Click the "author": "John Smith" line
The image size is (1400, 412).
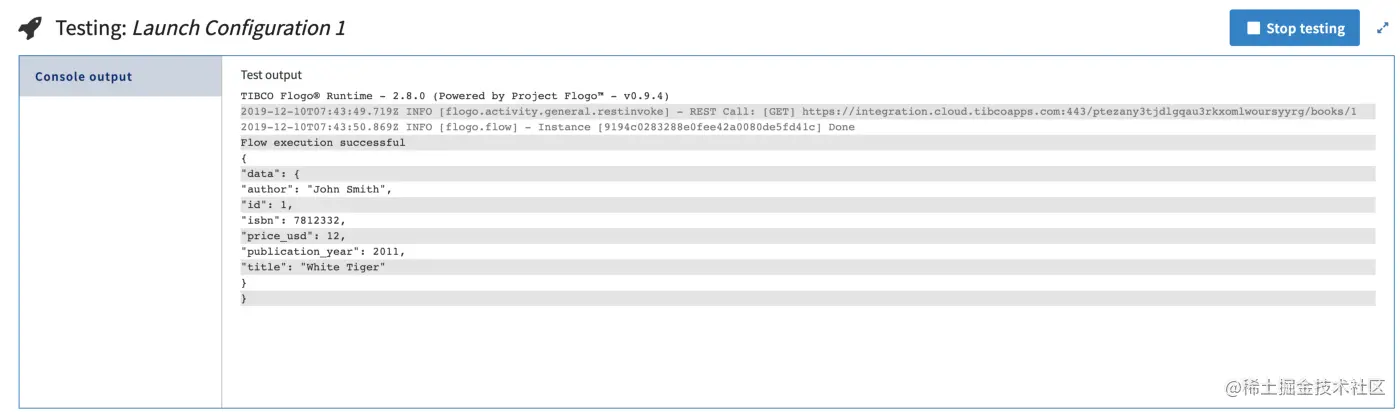(x=316, y=190)
